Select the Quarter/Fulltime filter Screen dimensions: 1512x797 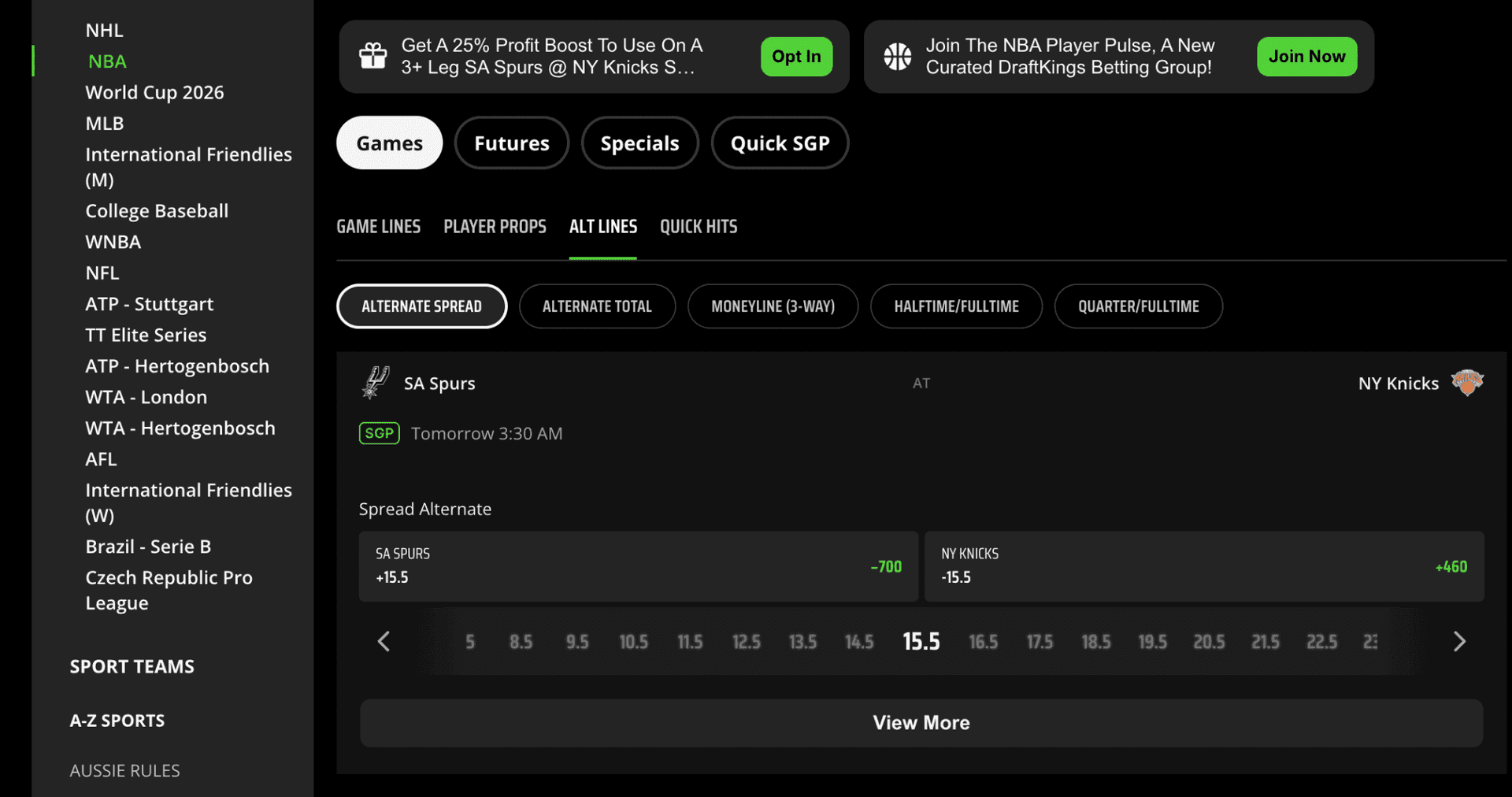1138,306
